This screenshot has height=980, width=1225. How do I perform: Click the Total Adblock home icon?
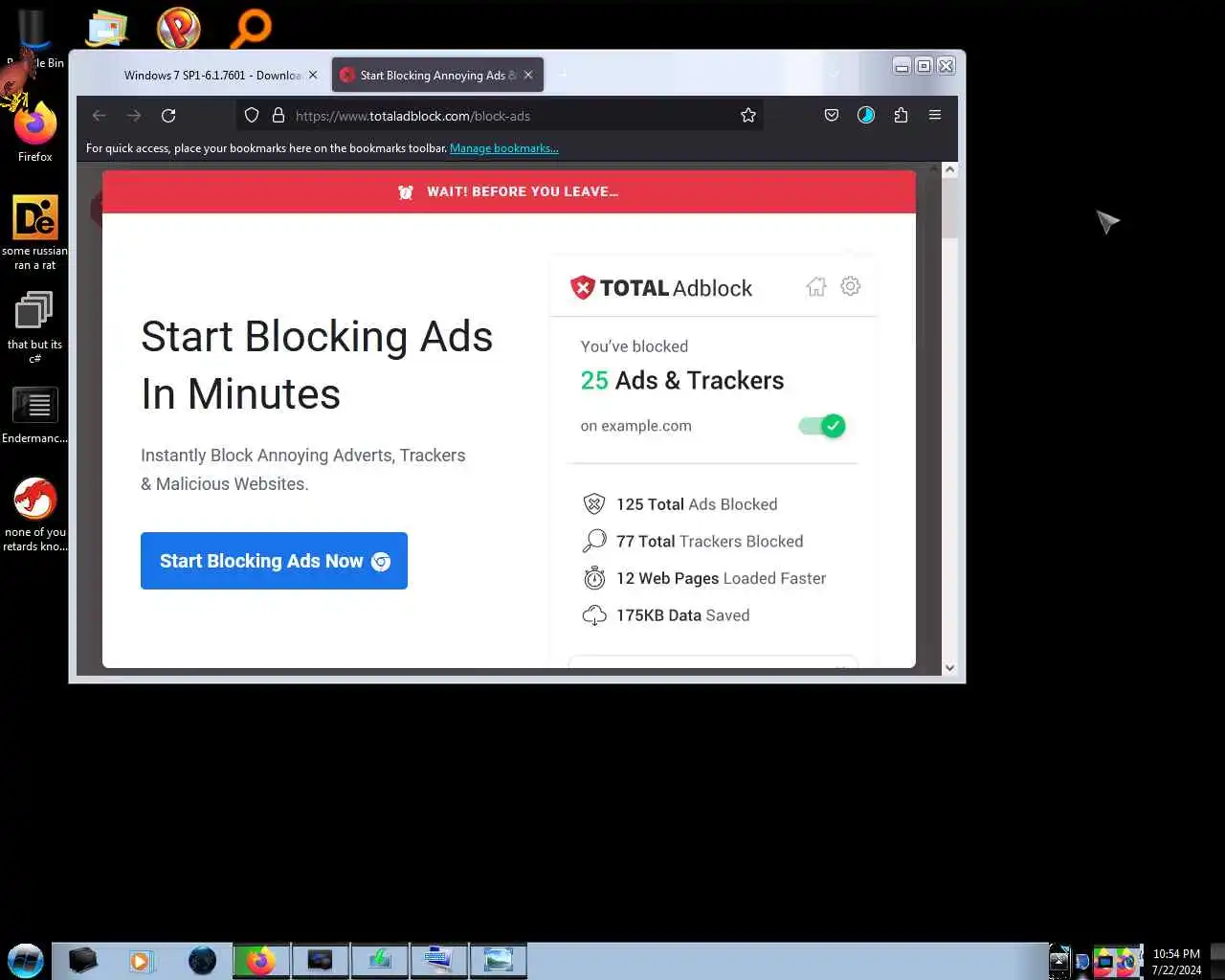816,286
